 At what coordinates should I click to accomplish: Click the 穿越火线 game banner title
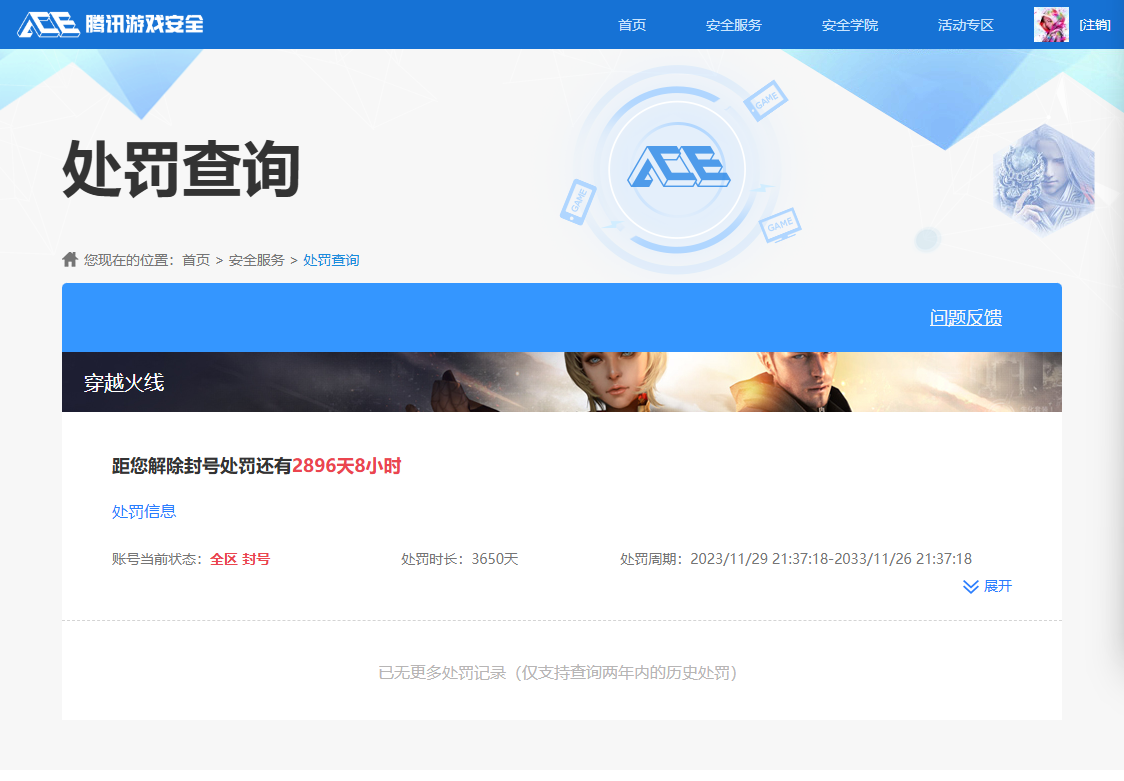[124, 382]
